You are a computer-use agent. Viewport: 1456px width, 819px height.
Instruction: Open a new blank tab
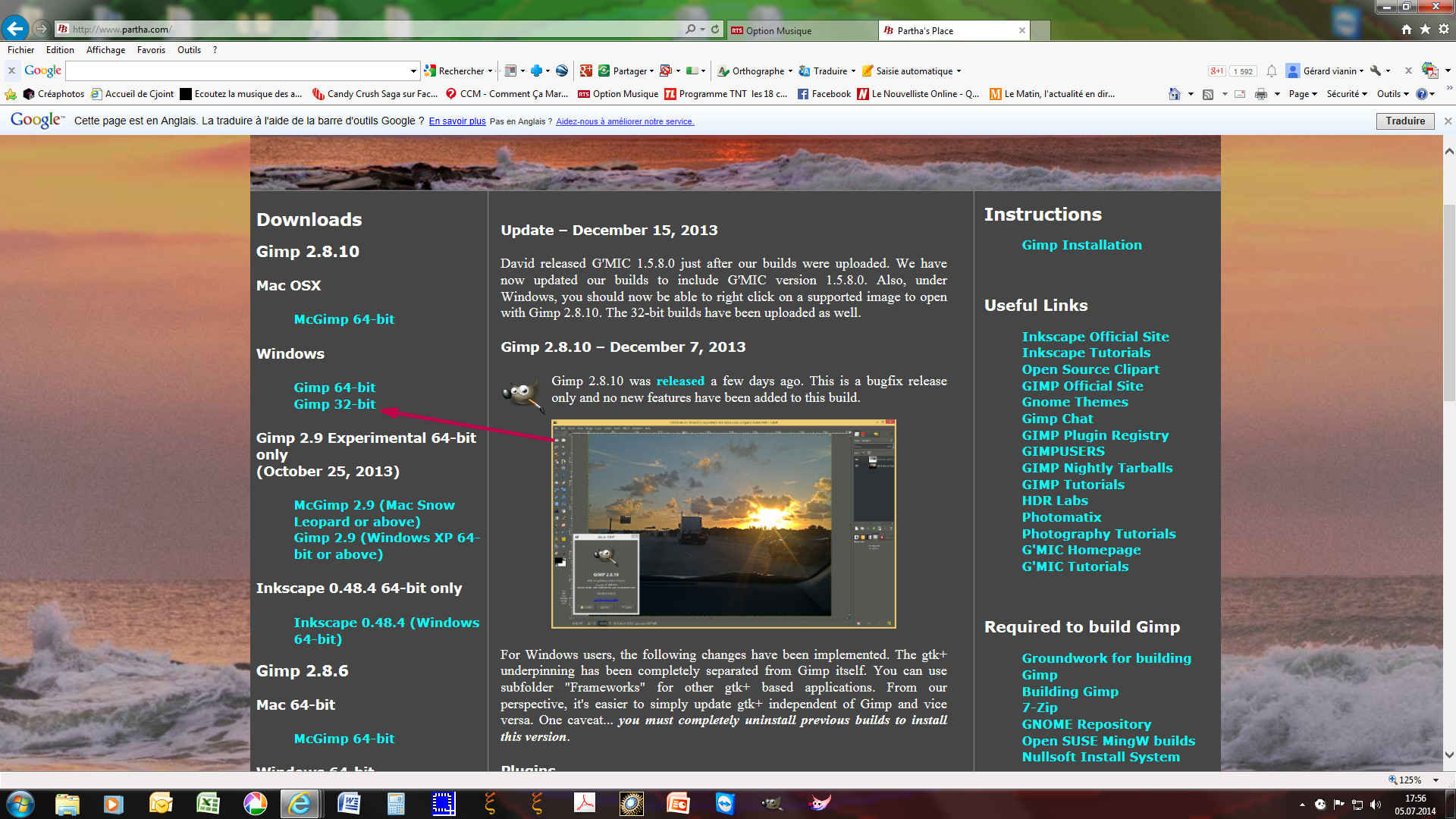1040,30
